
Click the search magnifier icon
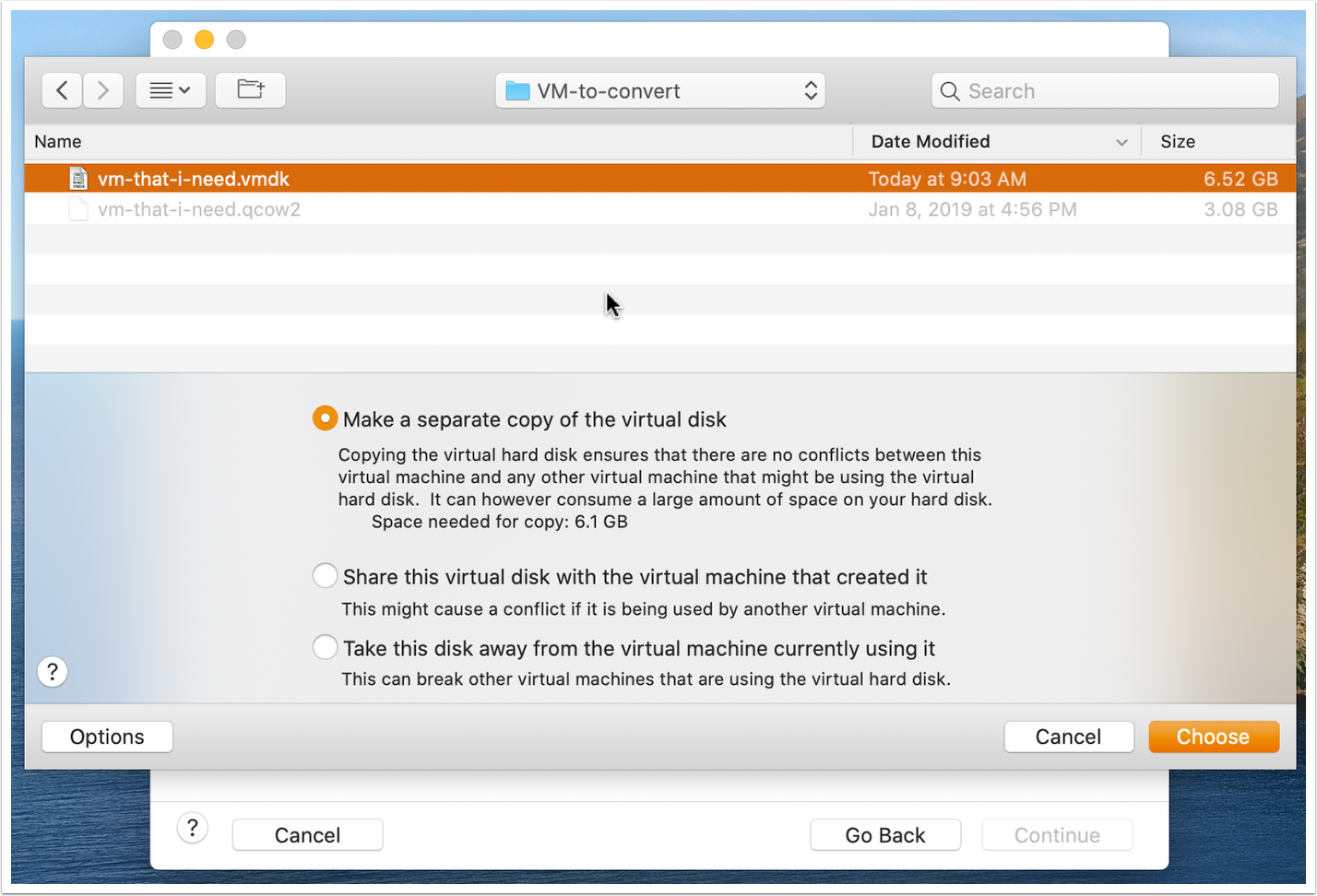950,91
